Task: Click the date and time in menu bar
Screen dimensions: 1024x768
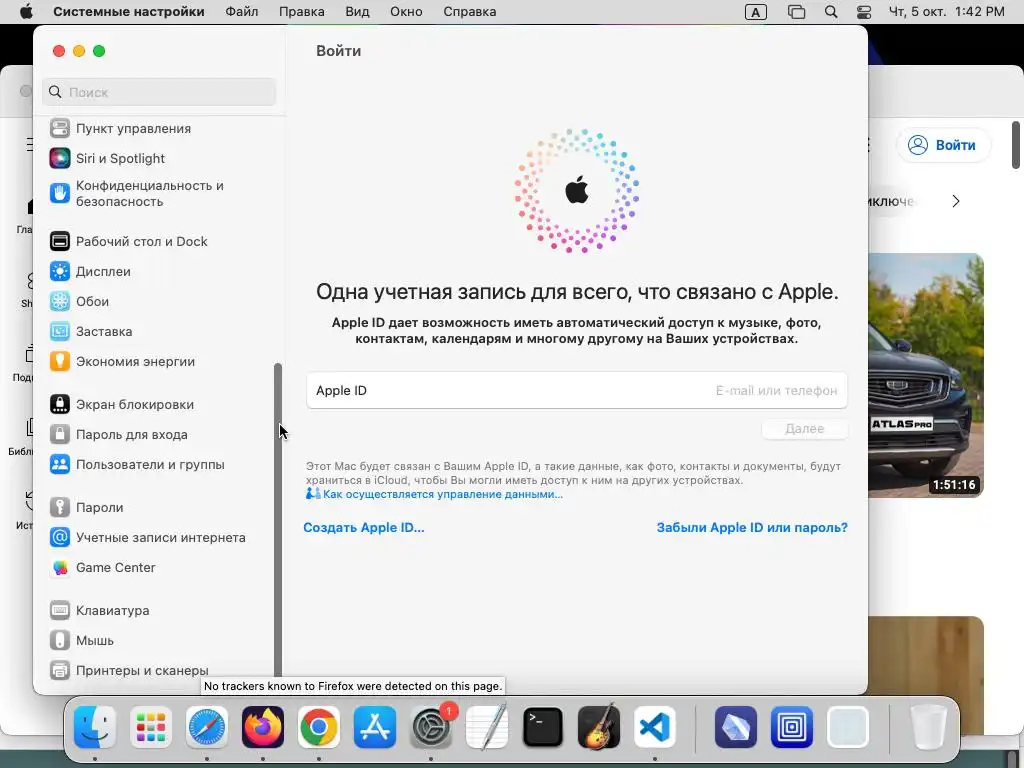Action: tap(946, 12)
